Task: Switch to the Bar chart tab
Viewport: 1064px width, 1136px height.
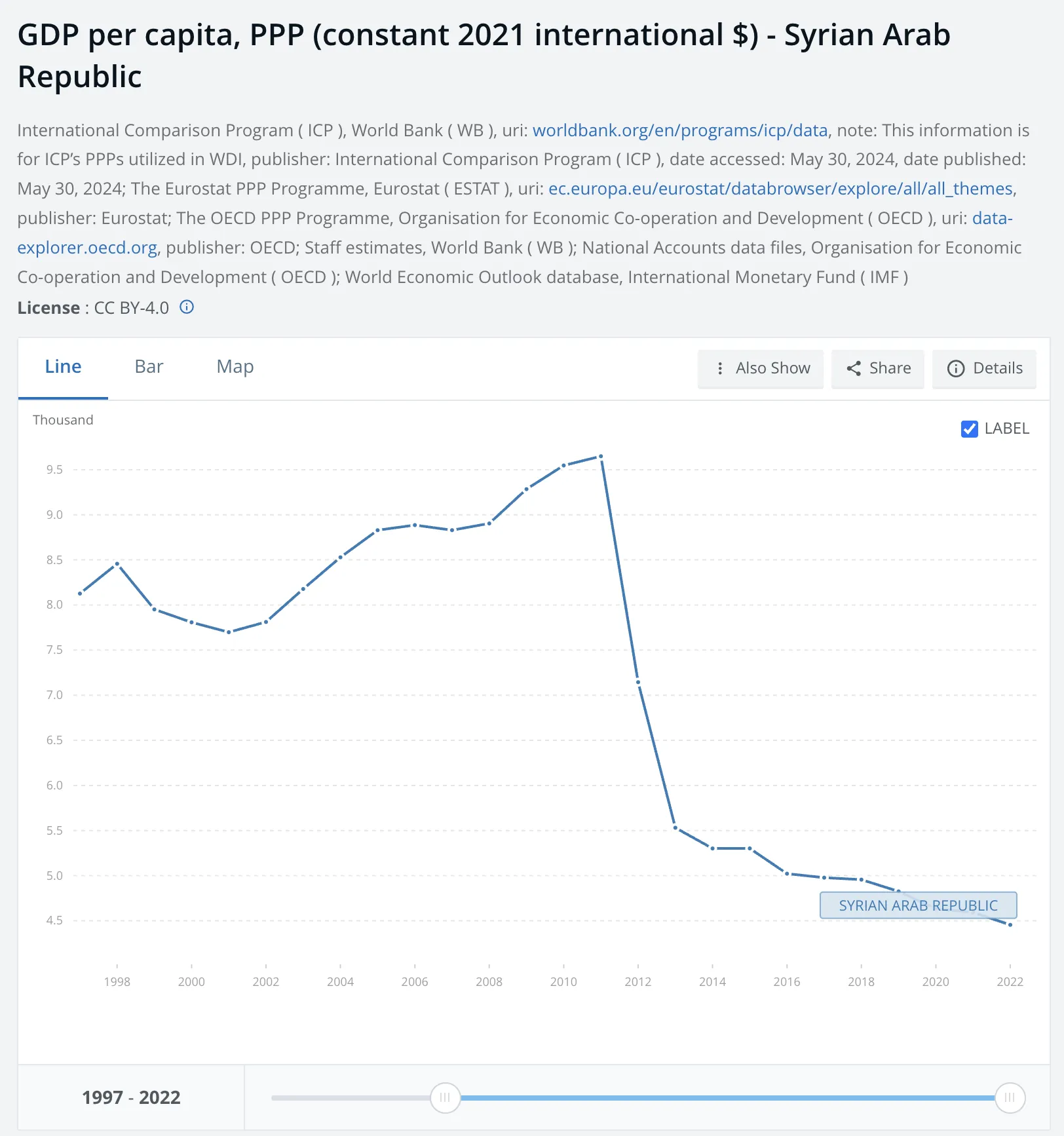Action: click(x=149, y=367)
